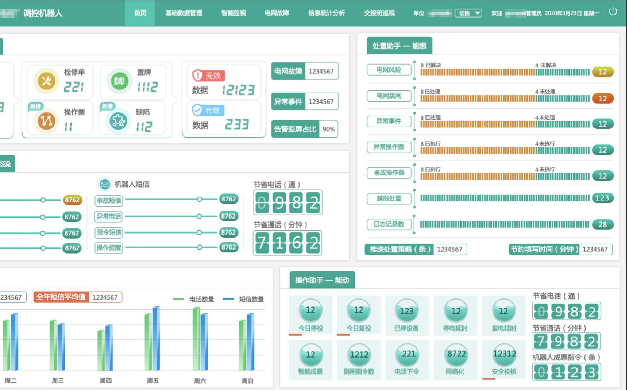The height and width of the screenshot is (390, 627).
Task: Click the 电网风险 category button
Action: [x=389, y=70]
